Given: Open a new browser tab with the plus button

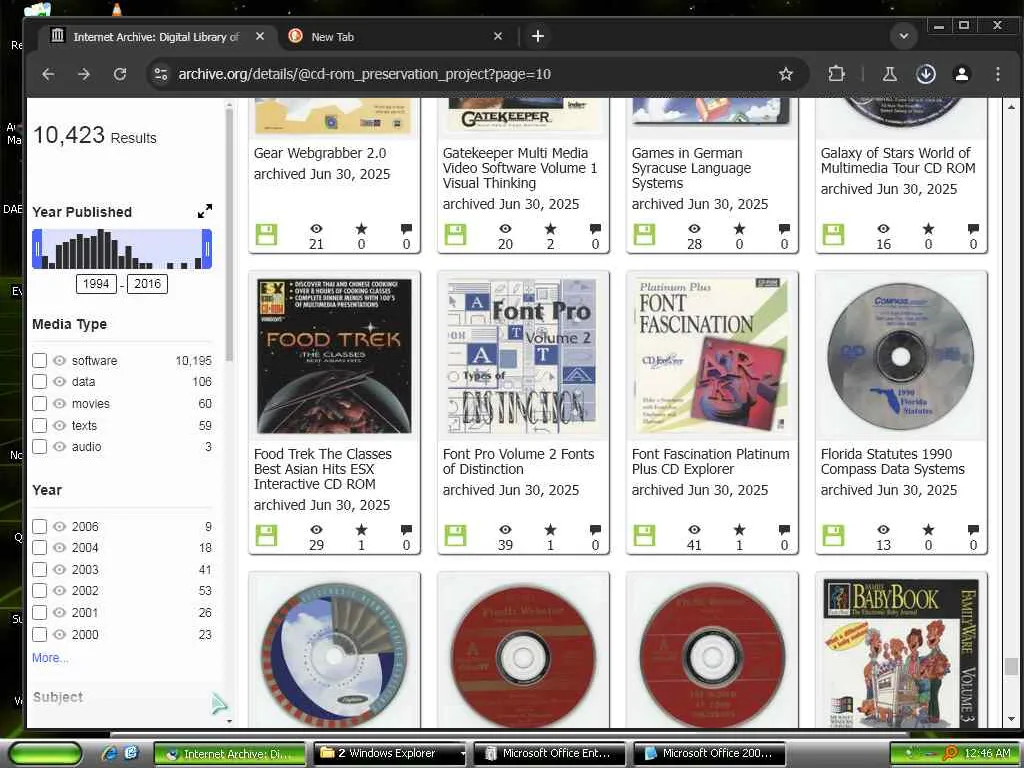Looking at the screenshot, I should [x=537, y=36].
